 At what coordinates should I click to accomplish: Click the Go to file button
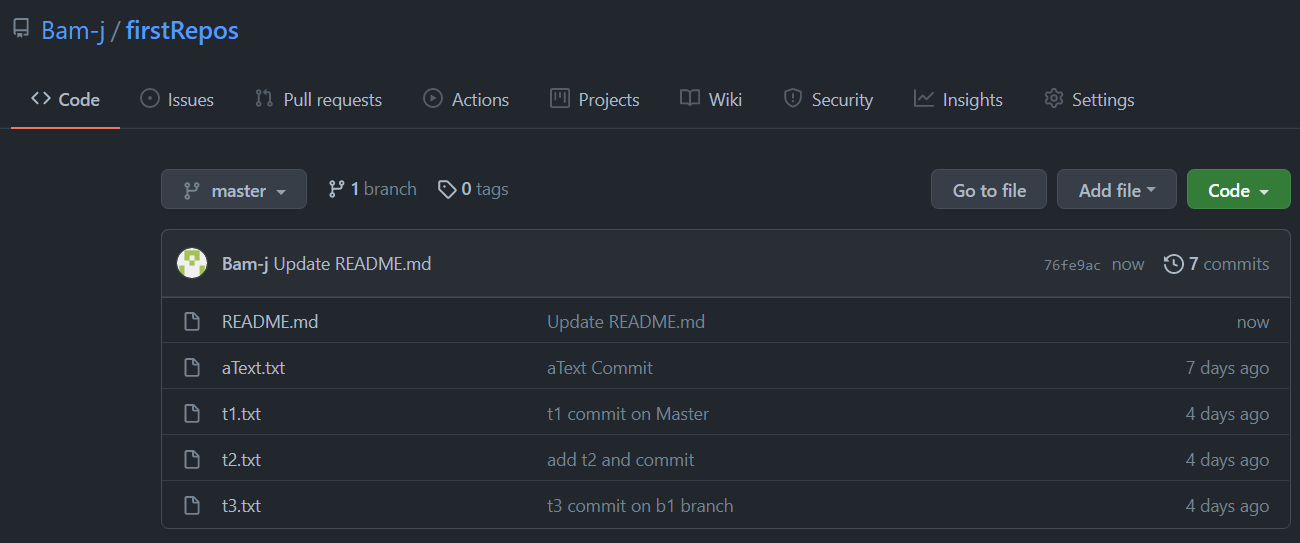coord(989,189)
